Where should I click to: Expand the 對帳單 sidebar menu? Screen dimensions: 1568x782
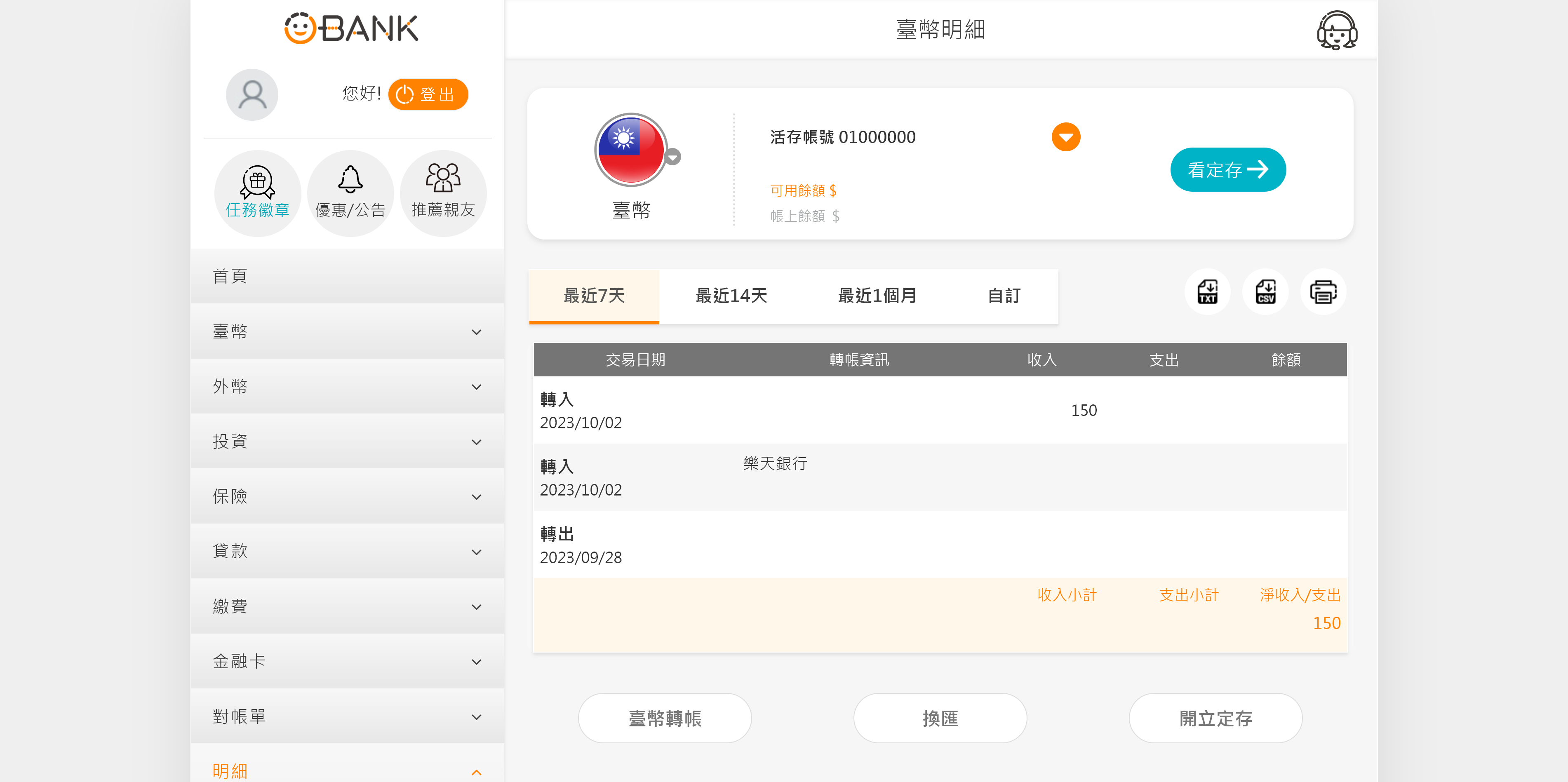point(347,717)
